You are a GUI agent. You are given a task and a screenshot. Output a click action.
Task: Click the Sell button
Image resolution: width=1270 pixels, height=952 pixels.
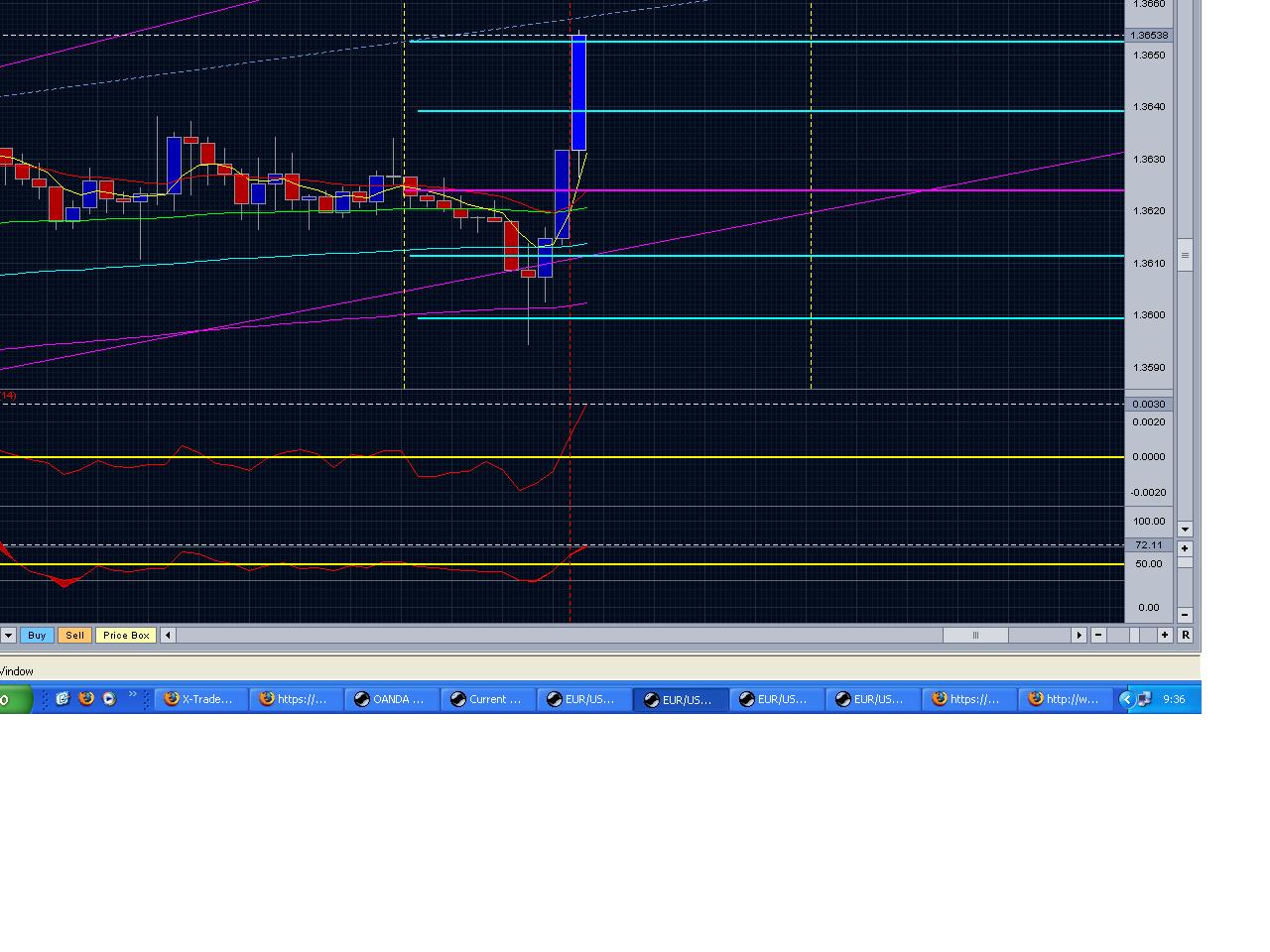coord(74,635)
